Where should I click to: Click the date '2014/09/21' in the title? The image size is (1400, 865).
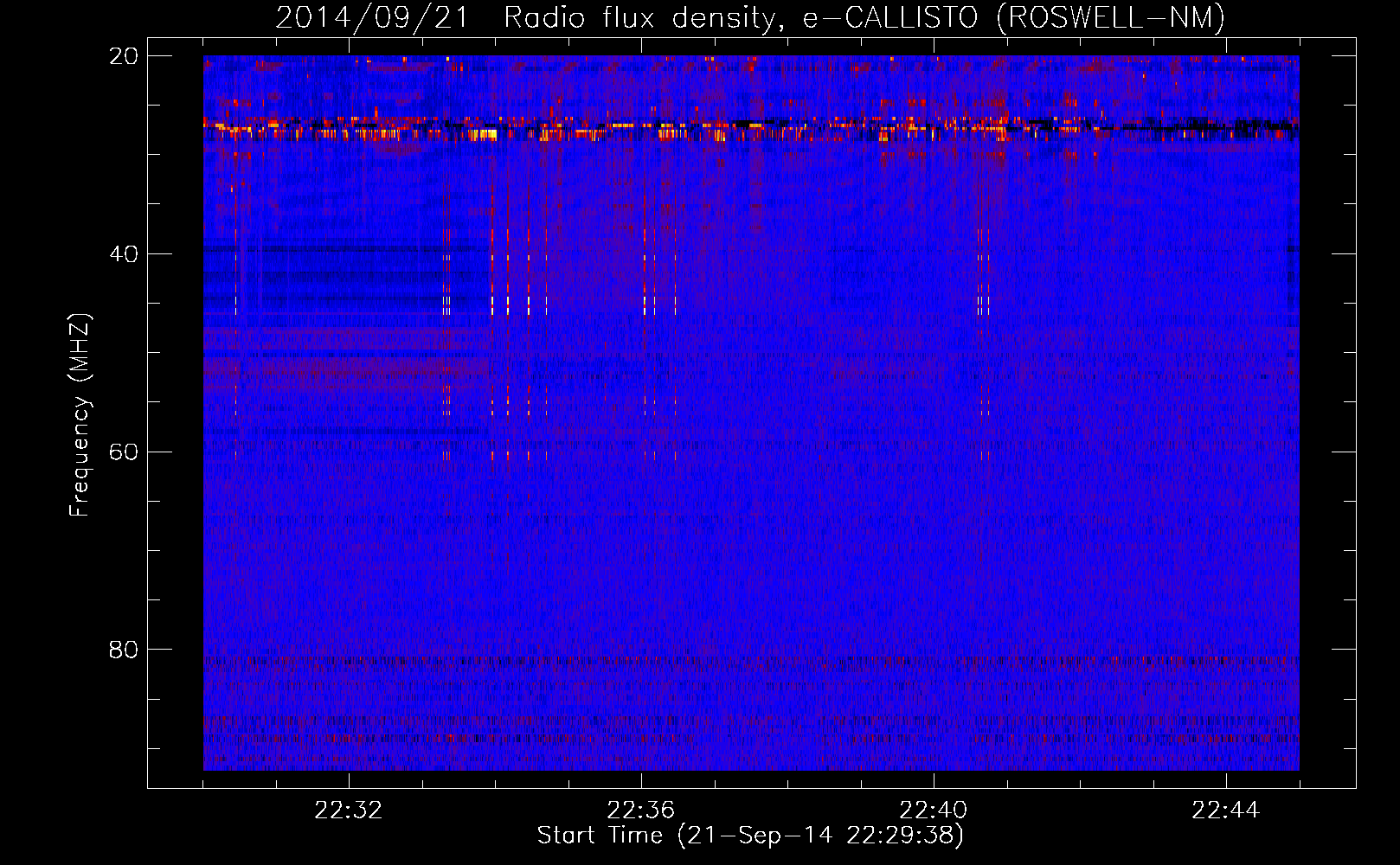pos(372,17)
